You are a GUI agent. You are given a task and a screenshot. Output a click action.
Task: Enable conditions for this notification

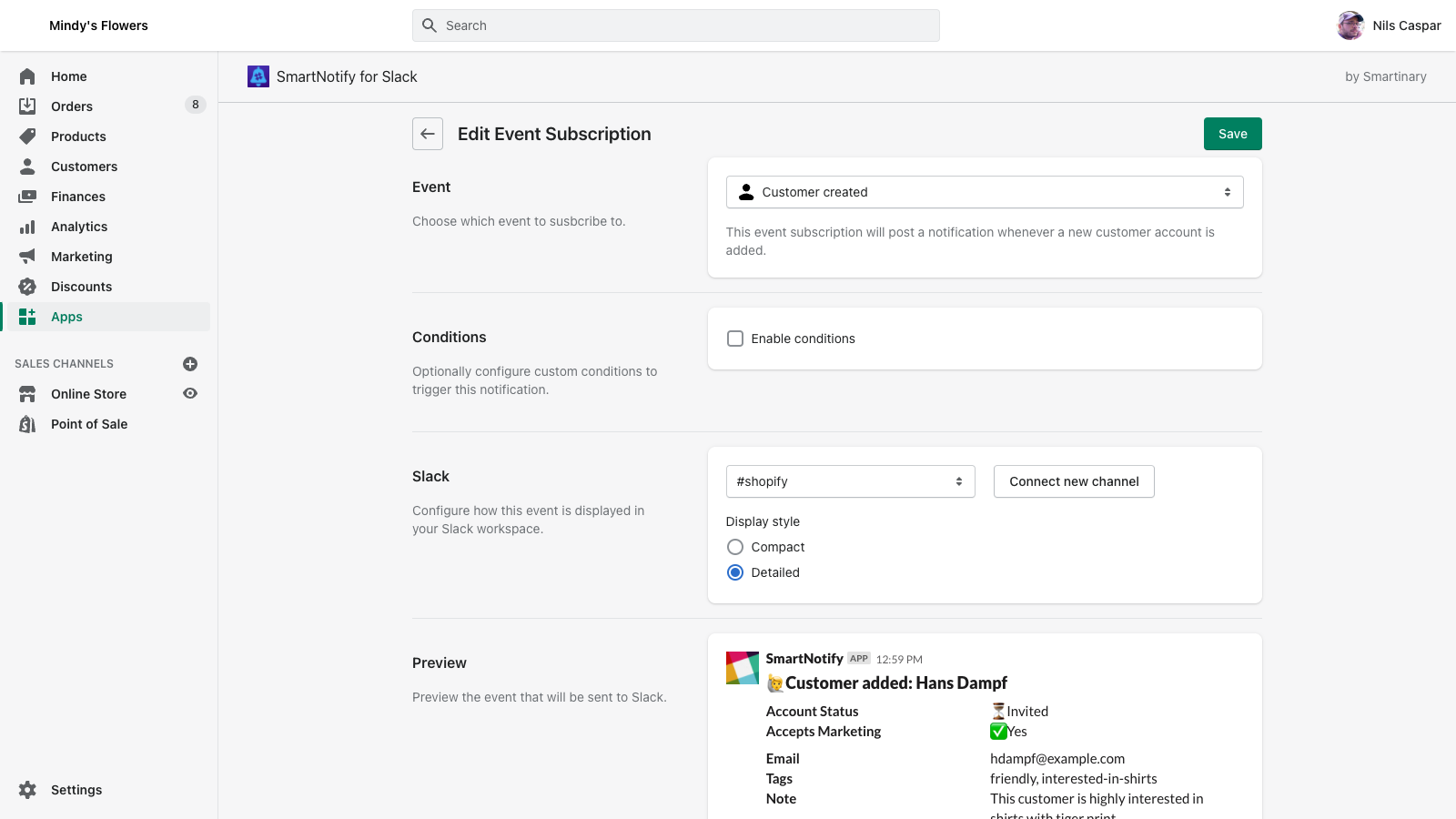(734, 338)
